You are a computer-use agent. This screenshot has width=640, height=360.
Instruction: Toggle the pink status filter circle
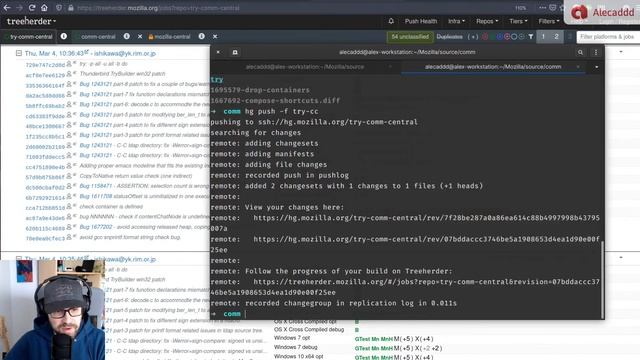tap(507, 37)
